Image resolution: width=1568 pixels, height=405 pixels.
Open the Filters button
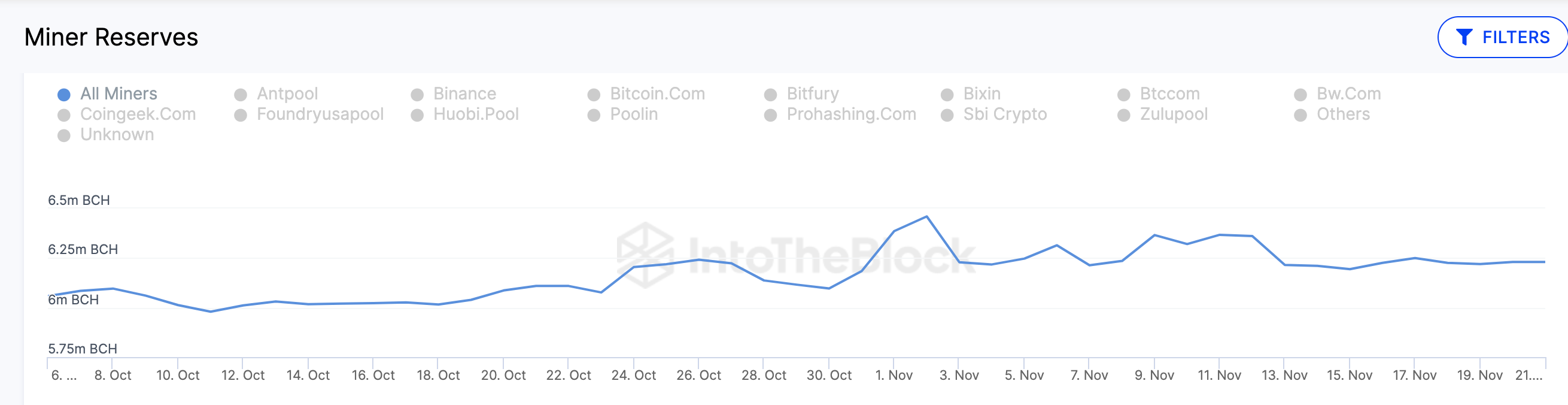point(1502,38)
